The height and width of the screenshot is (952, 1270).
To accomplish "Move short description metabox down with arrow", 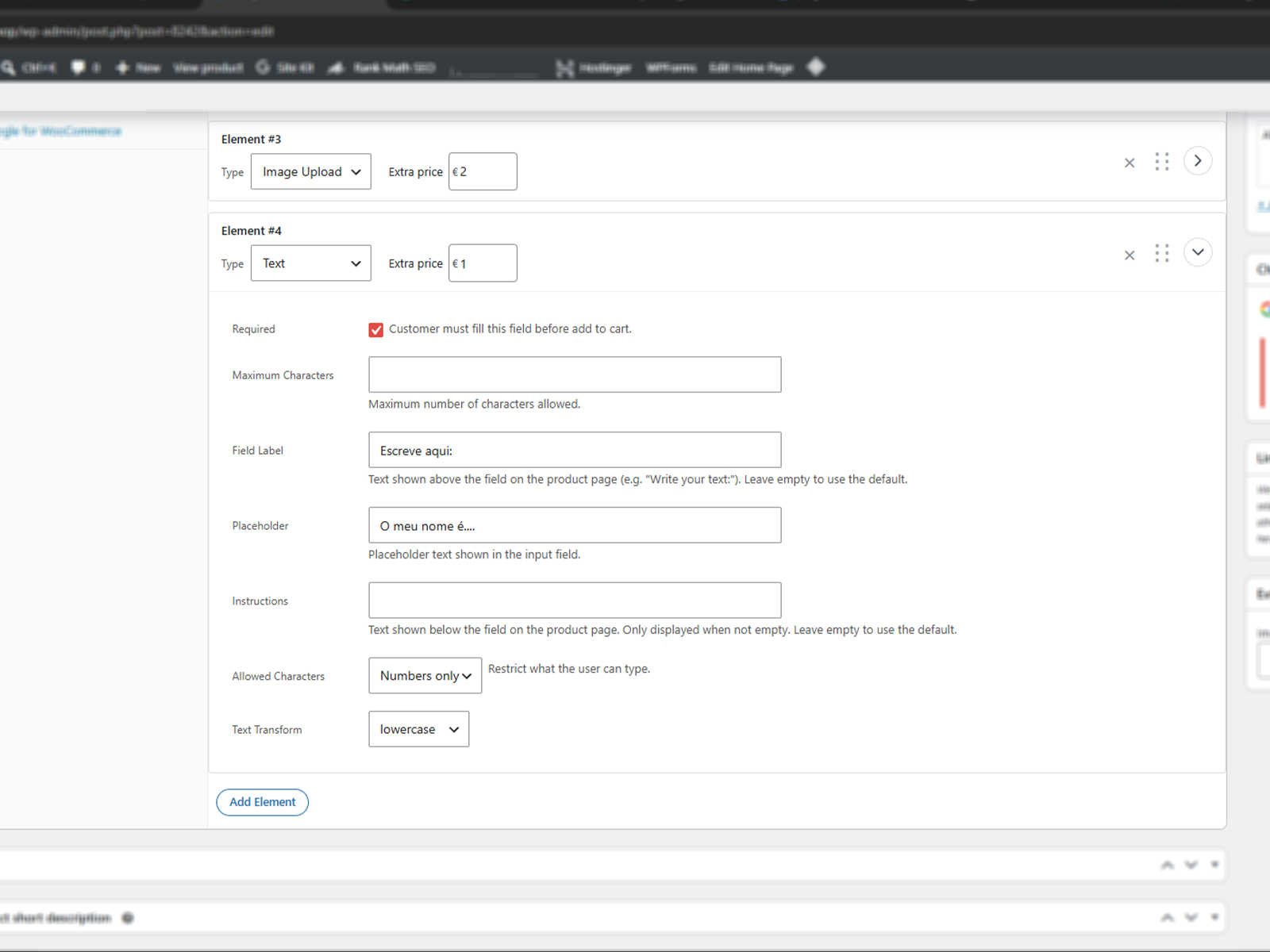I will point(1191,918).
